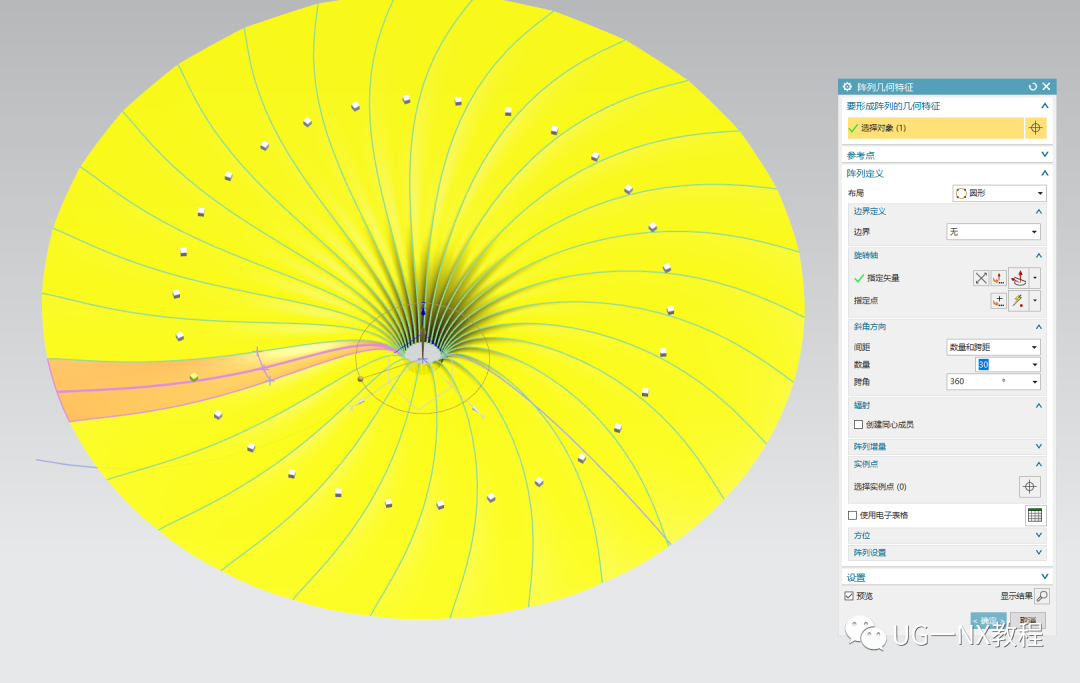
Task: Expand the 阵列设置 section
Action: tap(1039, 552)
